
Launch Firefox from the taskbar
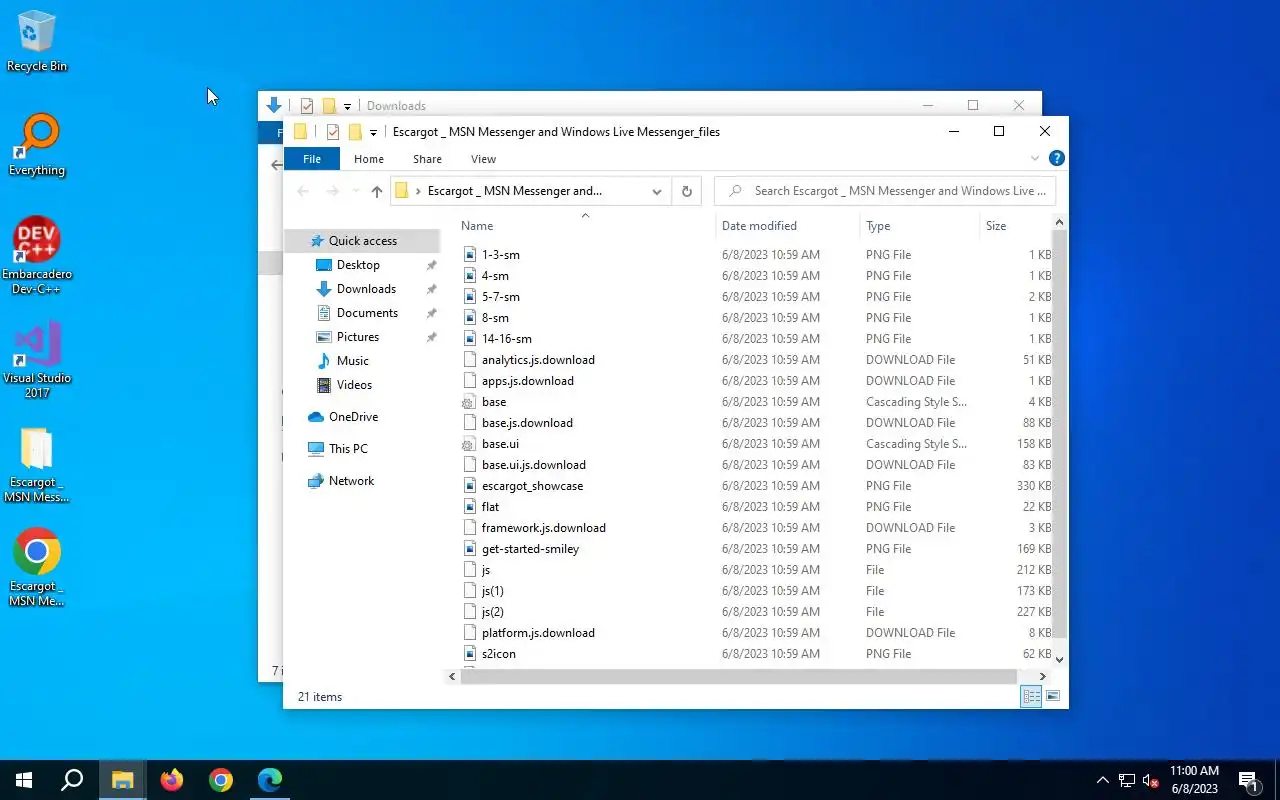pyautogui.click(x=172, y=780)
